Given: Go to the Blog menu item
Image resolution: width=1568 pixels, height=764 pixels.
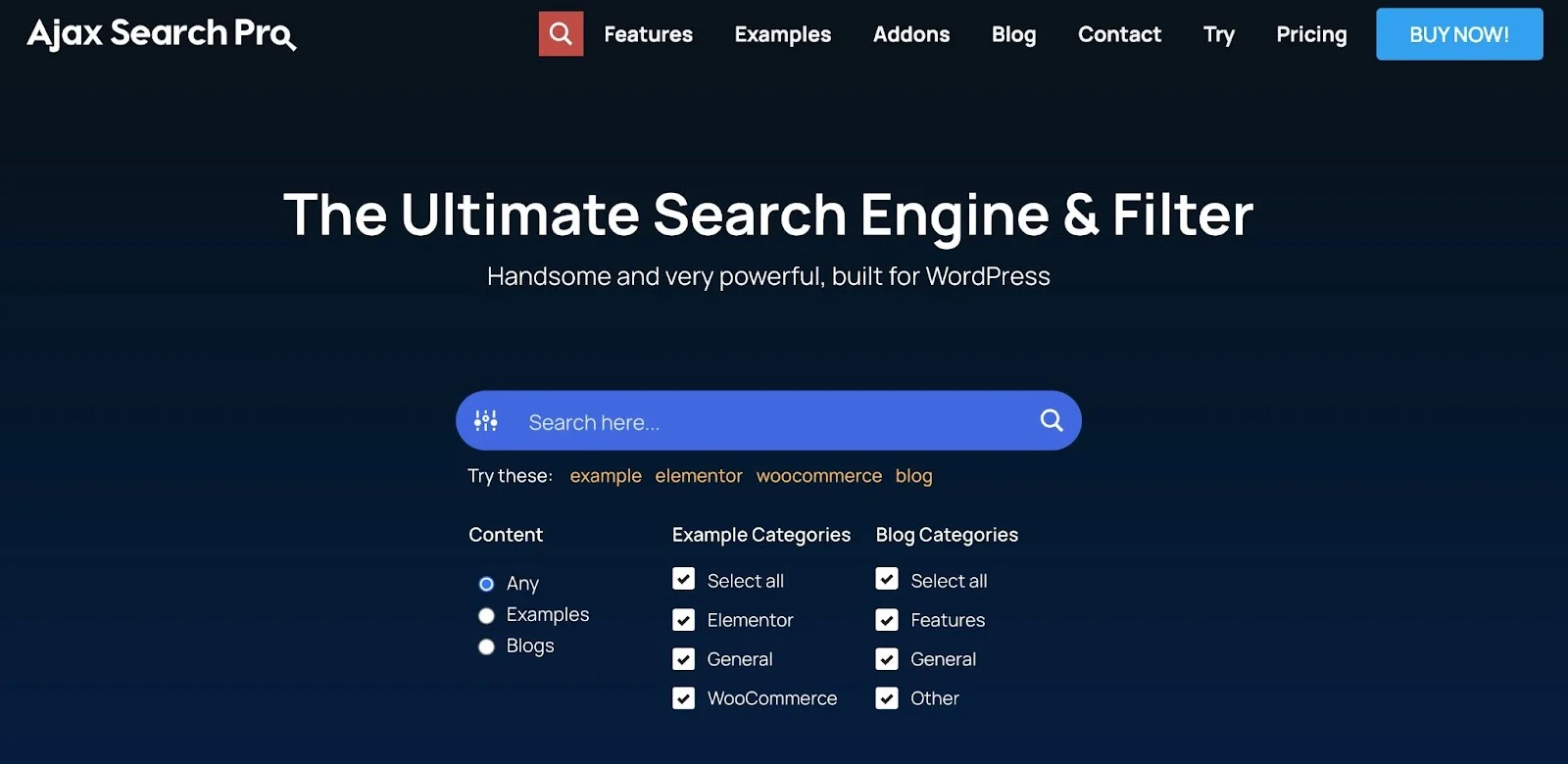Looking at the screenshot, I should coord(1013,34).
